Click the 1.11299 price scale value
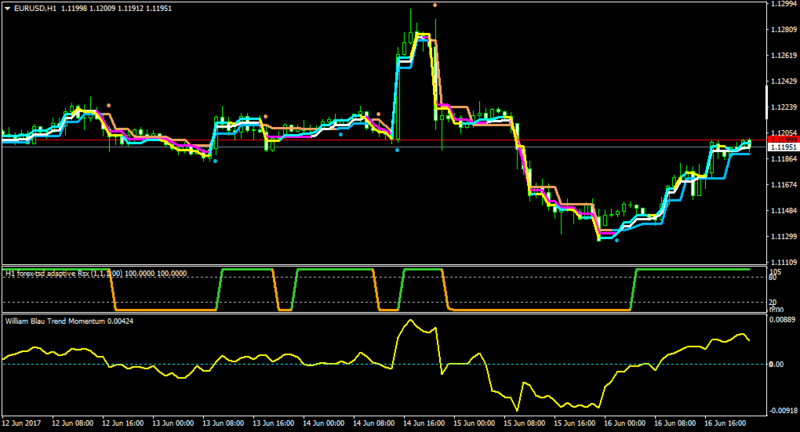The height and width of the screenshot is (432, 800). pos(784,237)
